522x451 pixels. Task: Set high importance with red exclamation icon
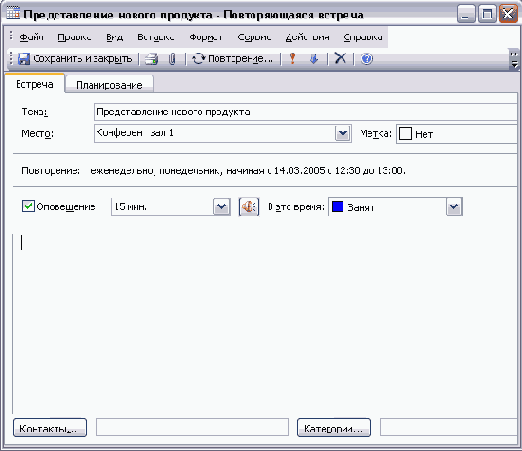pyautogui.click(x=293, y=59)
